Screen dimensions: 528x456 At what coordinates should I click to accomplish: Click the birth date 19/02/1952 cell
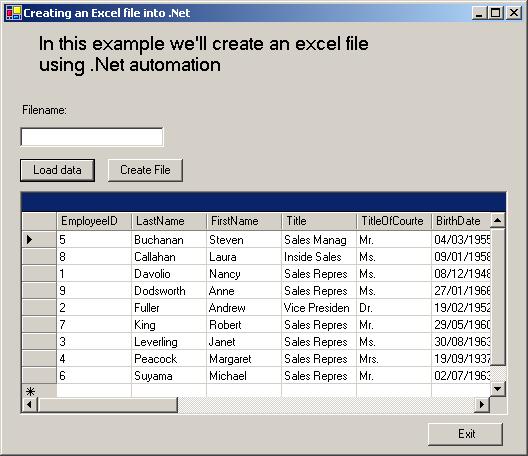(x=461, y=307)
